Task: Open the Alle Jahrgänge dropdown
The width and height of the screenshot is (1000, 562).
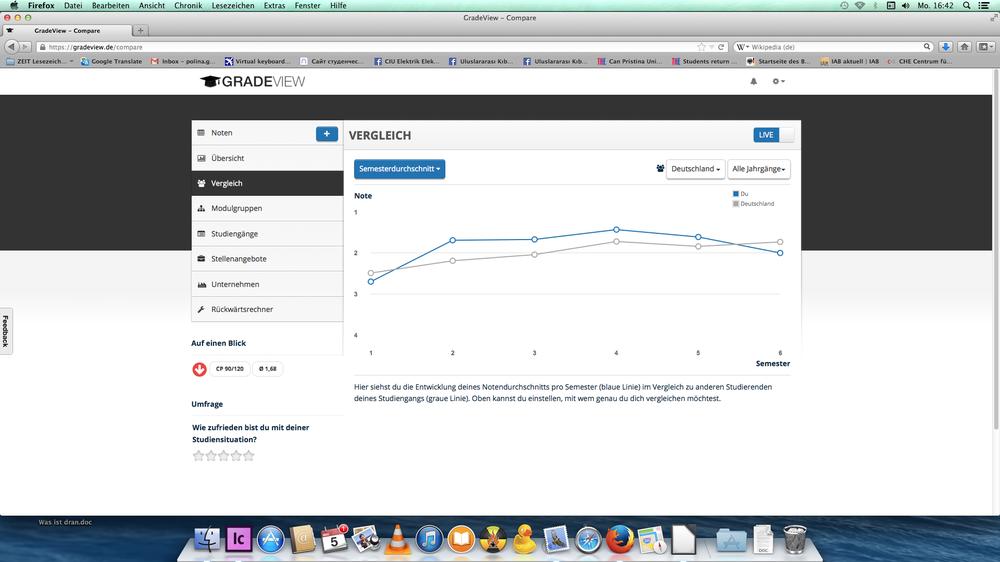Action: click(x=759, y=169)
